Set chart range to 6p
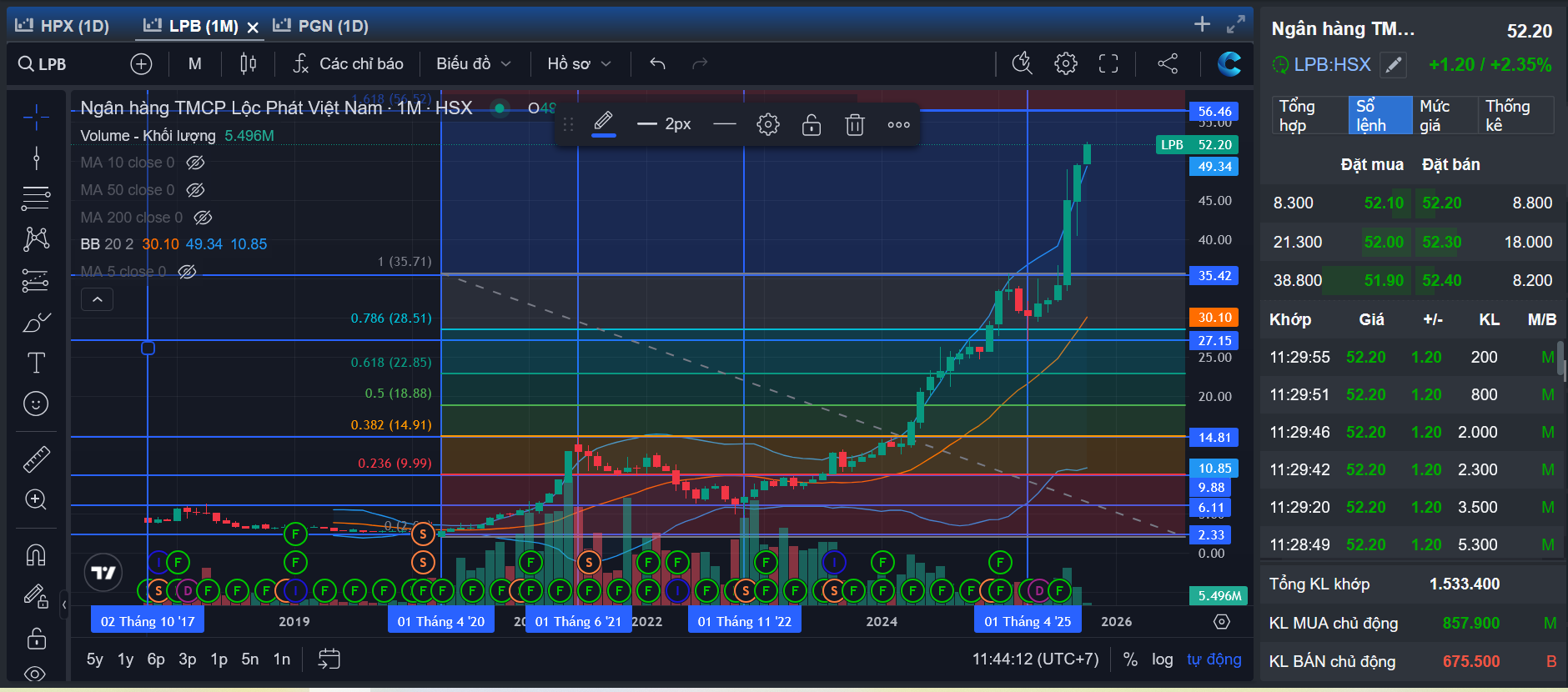The height and width of the screenshot is (692, 1568). click(156, 659)
